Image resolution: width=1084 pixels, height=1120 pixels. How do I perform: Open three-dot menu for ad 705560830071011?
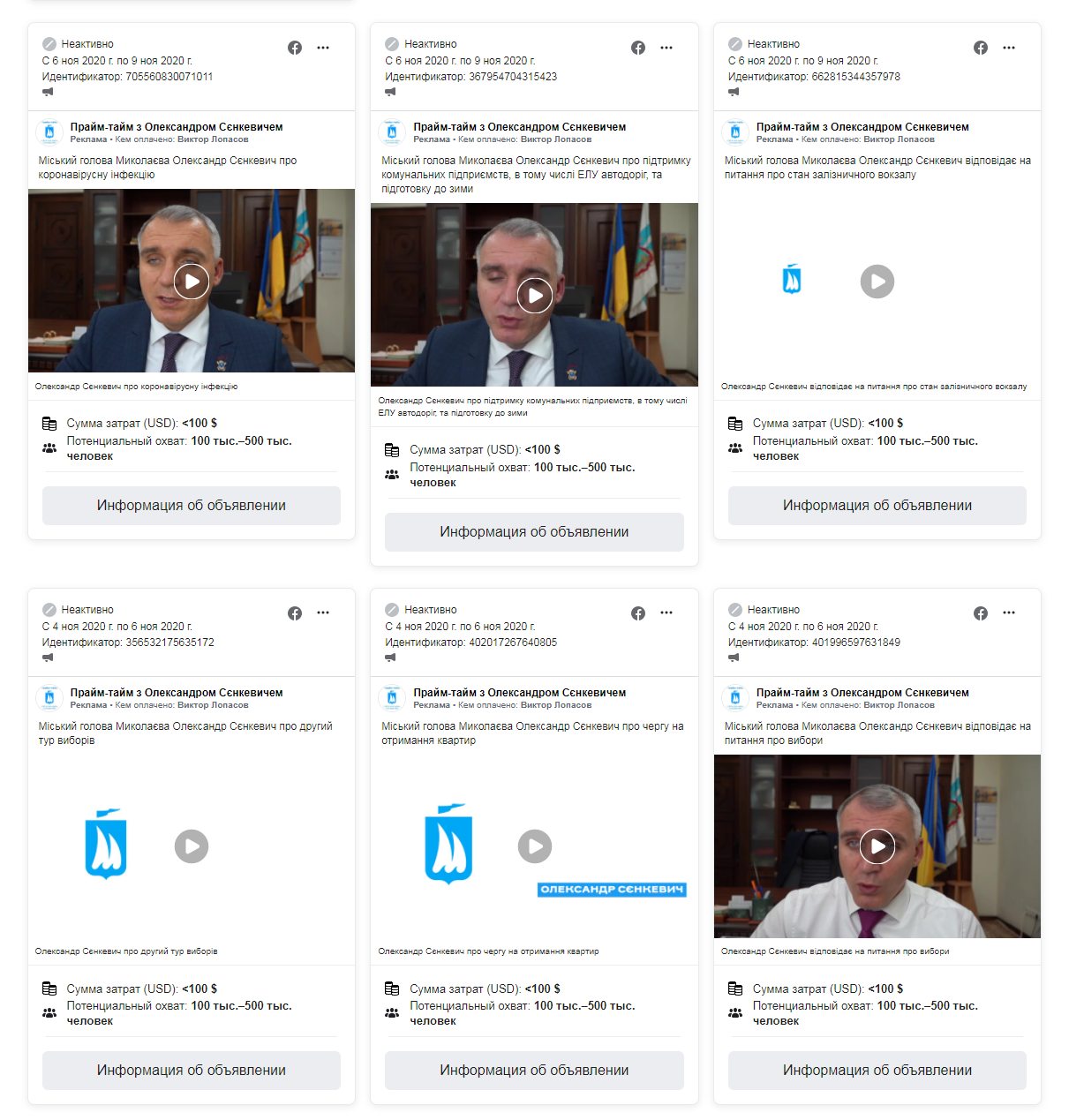[323, 48]
